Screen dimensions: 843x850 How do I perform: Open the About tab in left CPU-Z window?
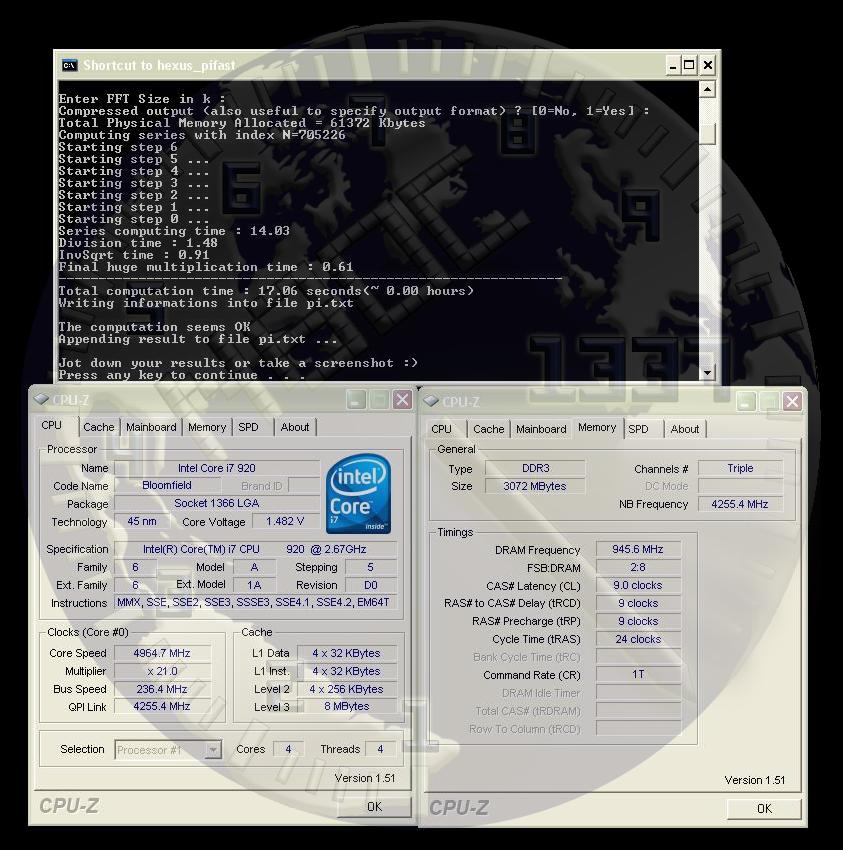click(295, 427)
